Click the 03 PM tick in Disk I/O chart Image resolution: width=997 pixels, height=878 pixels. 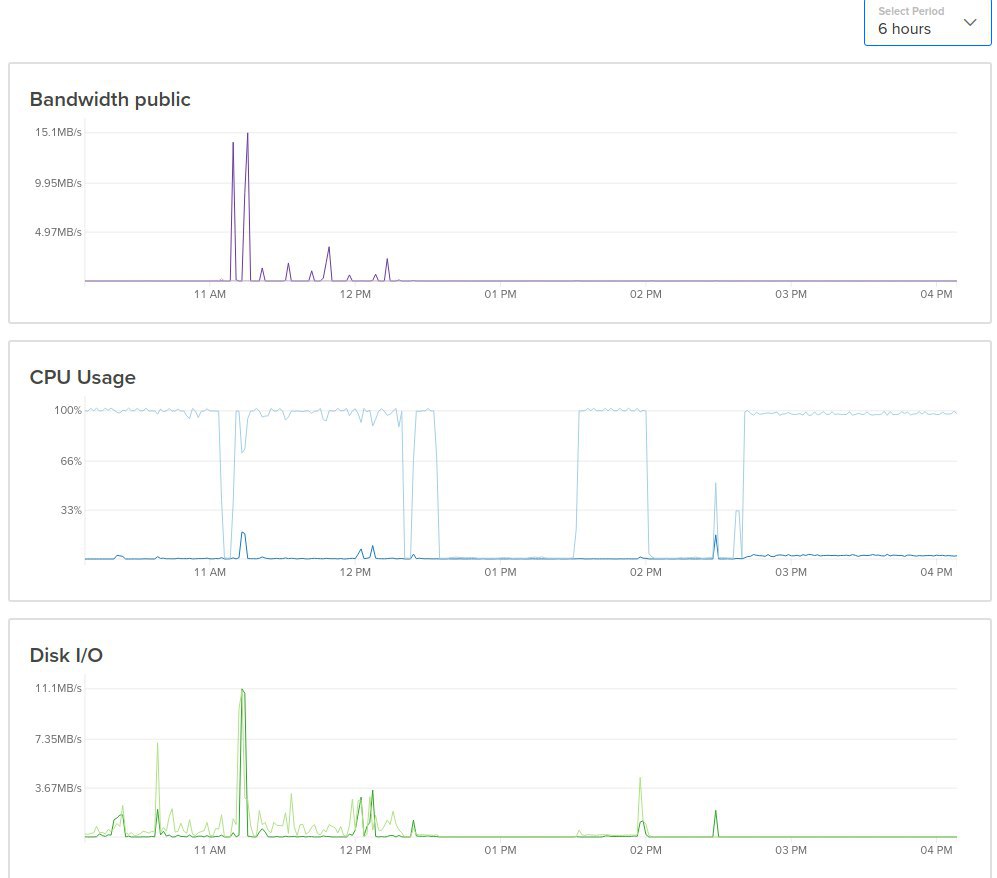[x=791, y=850]
